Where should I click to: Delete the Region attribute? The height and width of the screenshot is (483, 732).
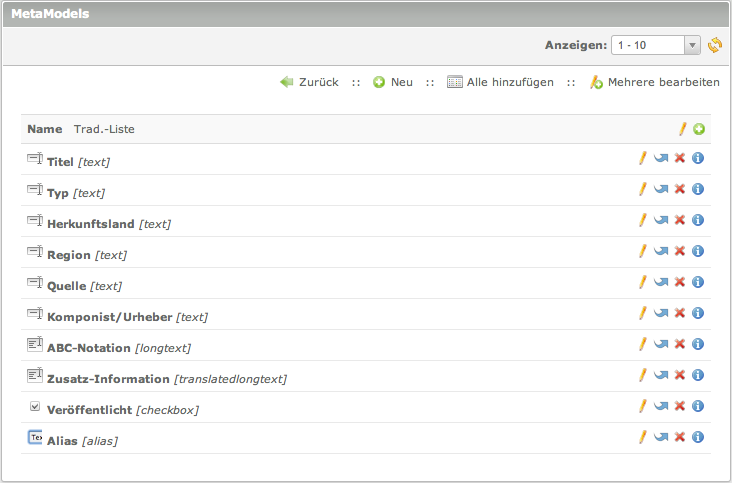(680, 251)
